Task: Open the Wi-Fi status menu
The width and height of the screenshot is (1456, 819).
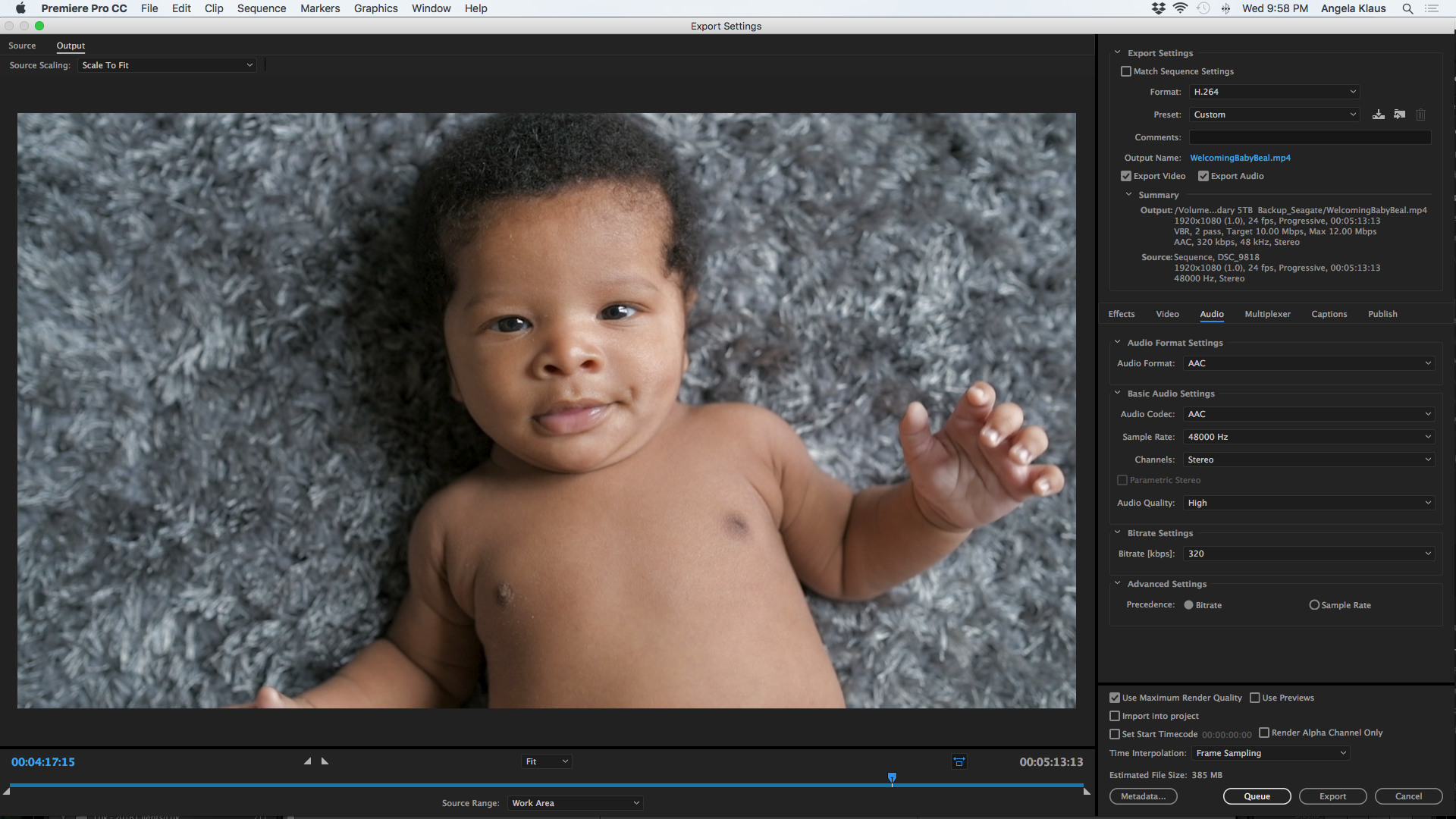Action: (1180, 8)
